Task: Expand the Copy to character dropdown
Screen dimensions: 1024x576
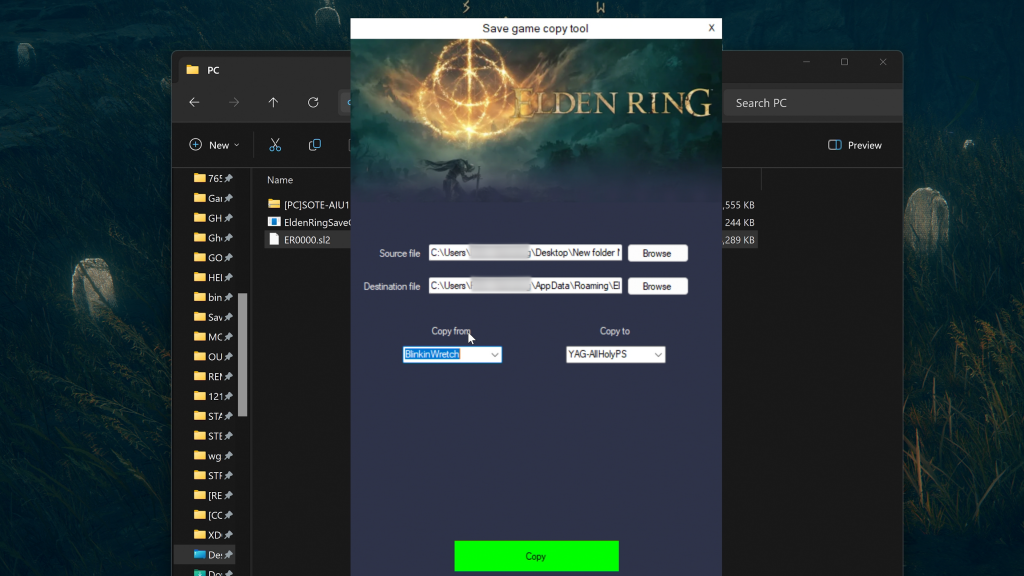Action: [x=658, y=355]
